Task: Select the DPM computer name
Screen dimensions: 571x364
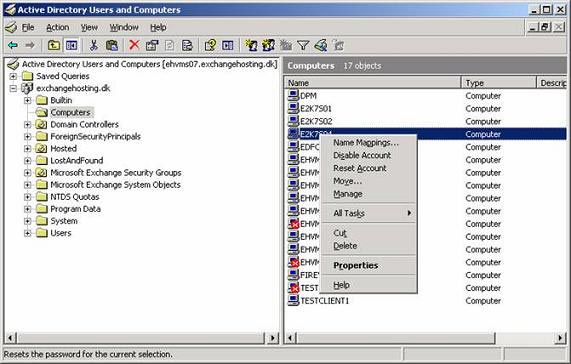Action: [308, 96]
